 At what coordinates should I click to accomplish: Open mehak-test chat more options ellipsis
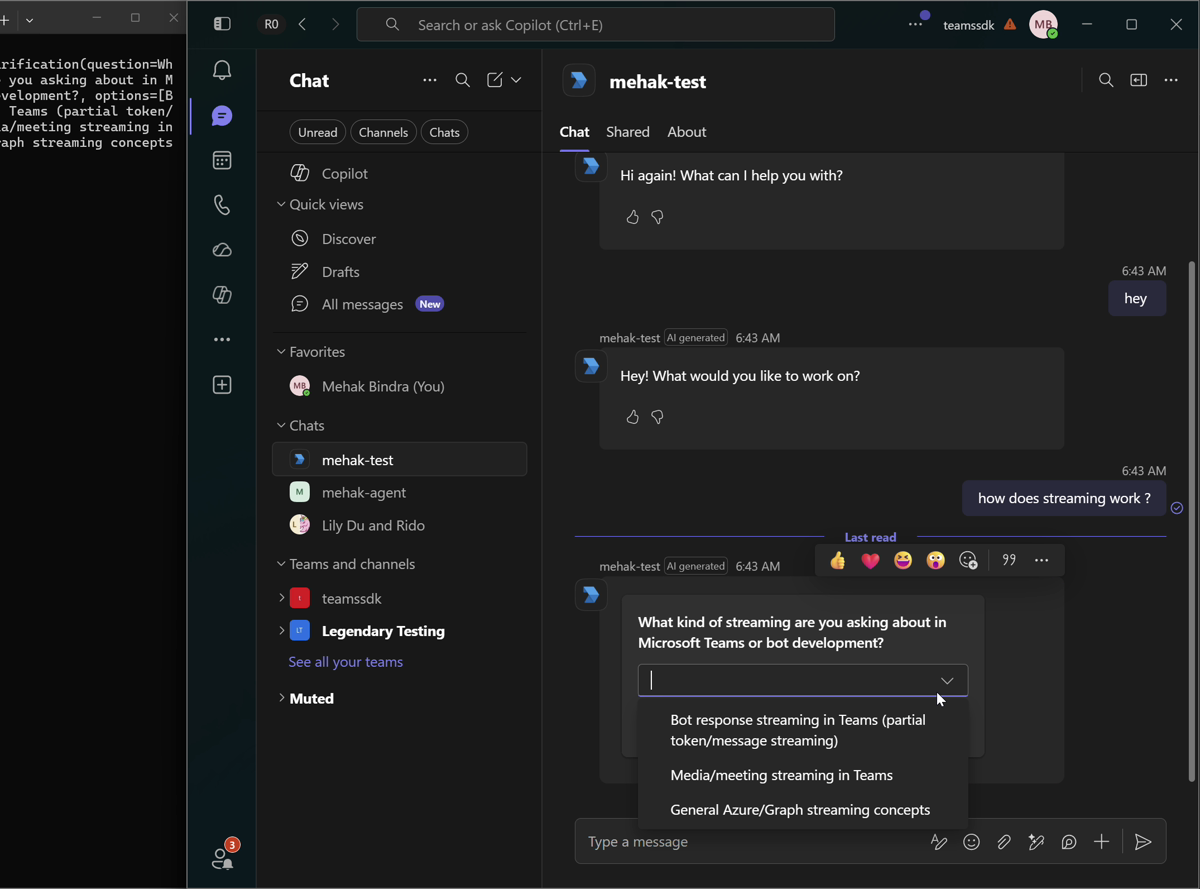pos(1171,80)
